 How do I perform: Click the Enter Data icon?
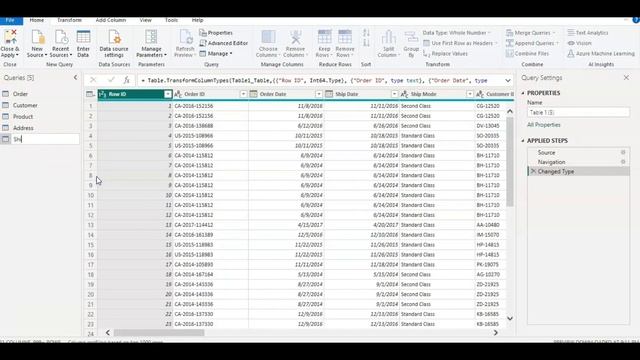pos(83,37)
